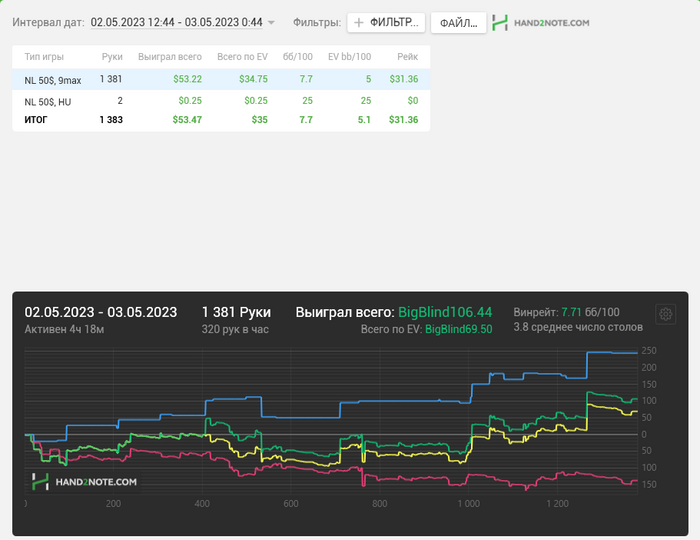The width and height of the screenshot is (700, 540).
Task: Click the 1 383 total hands cell
Action: tap(111, 120)
